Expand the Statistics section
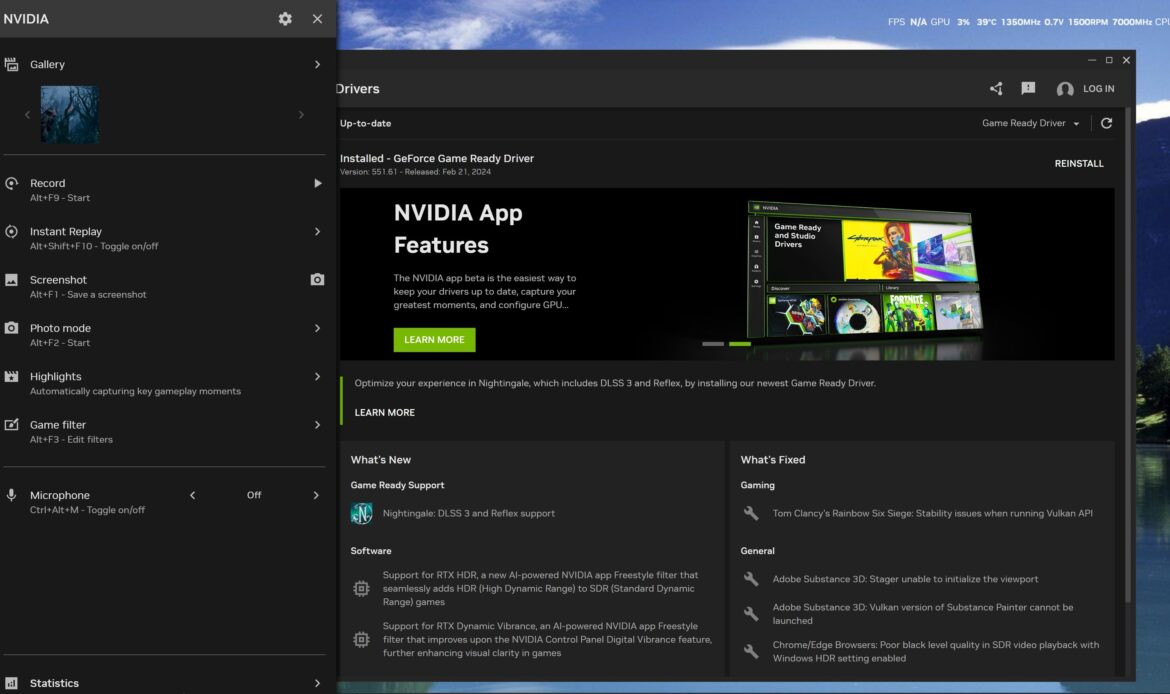Image resolution: width=1170 pixels, height=694 pixels. point(317,683)
